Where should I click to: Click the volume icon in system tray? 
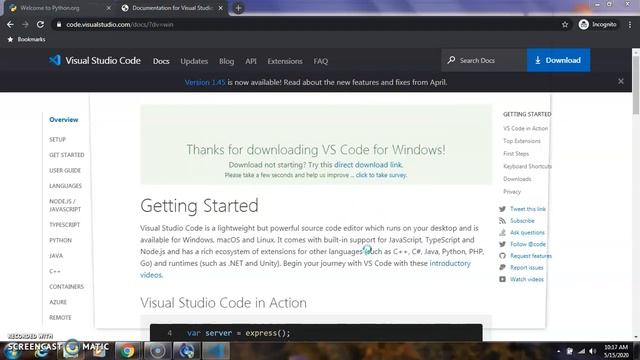593,351
